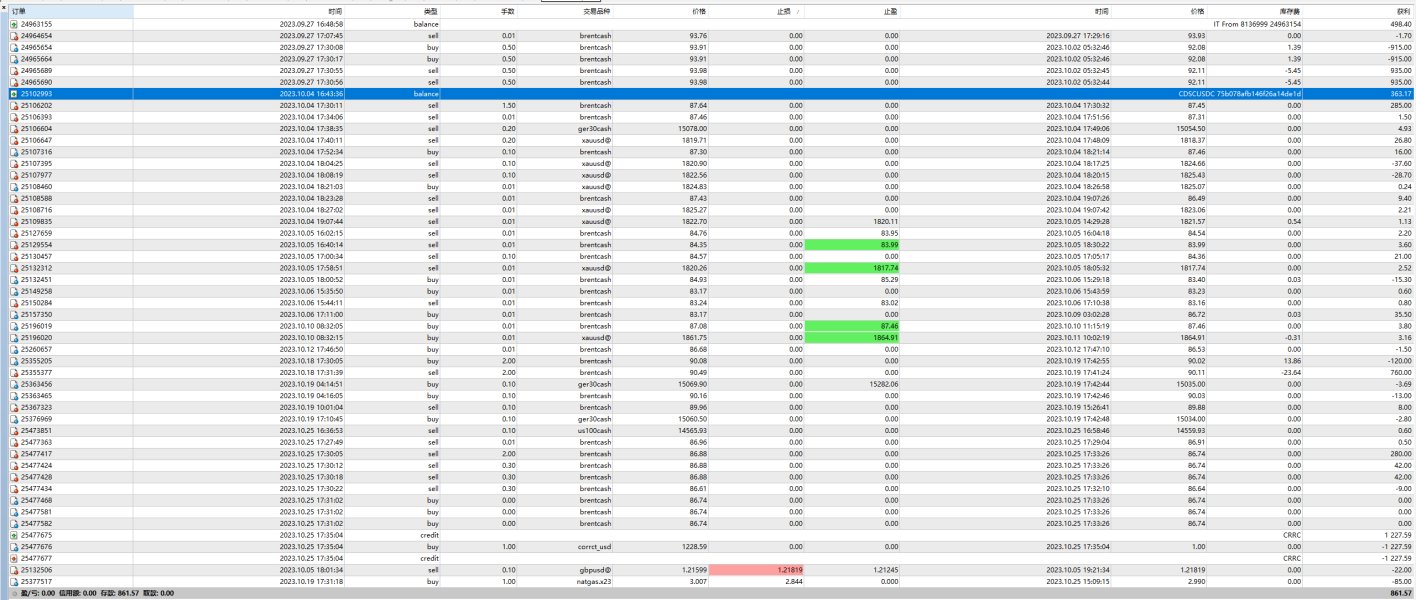Viewport: 1416px width, 600px height.
Task: Click the take-profit value 15282.06
Action: click(883, 385)
